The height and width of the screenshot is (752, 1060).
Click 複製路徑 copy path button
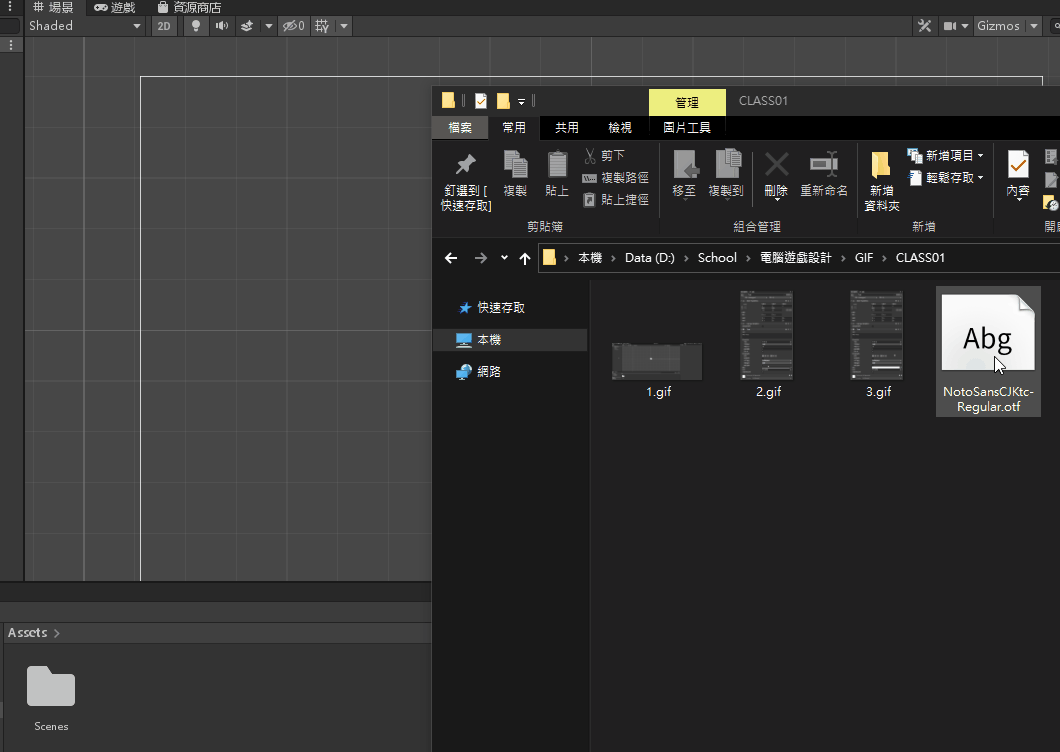616,178
